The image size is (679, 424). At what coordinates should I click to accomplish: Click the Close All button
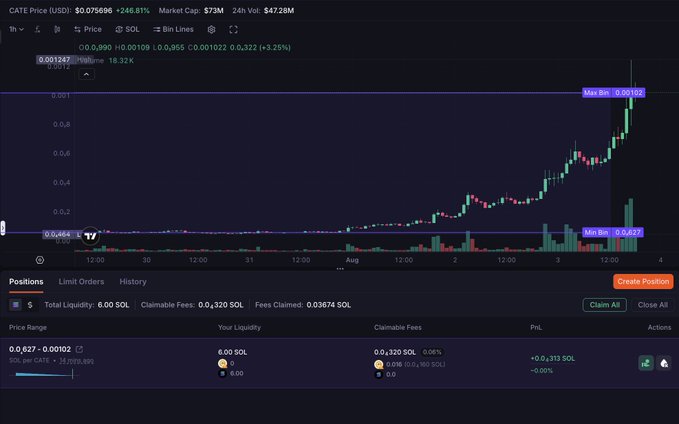[652, 305]
